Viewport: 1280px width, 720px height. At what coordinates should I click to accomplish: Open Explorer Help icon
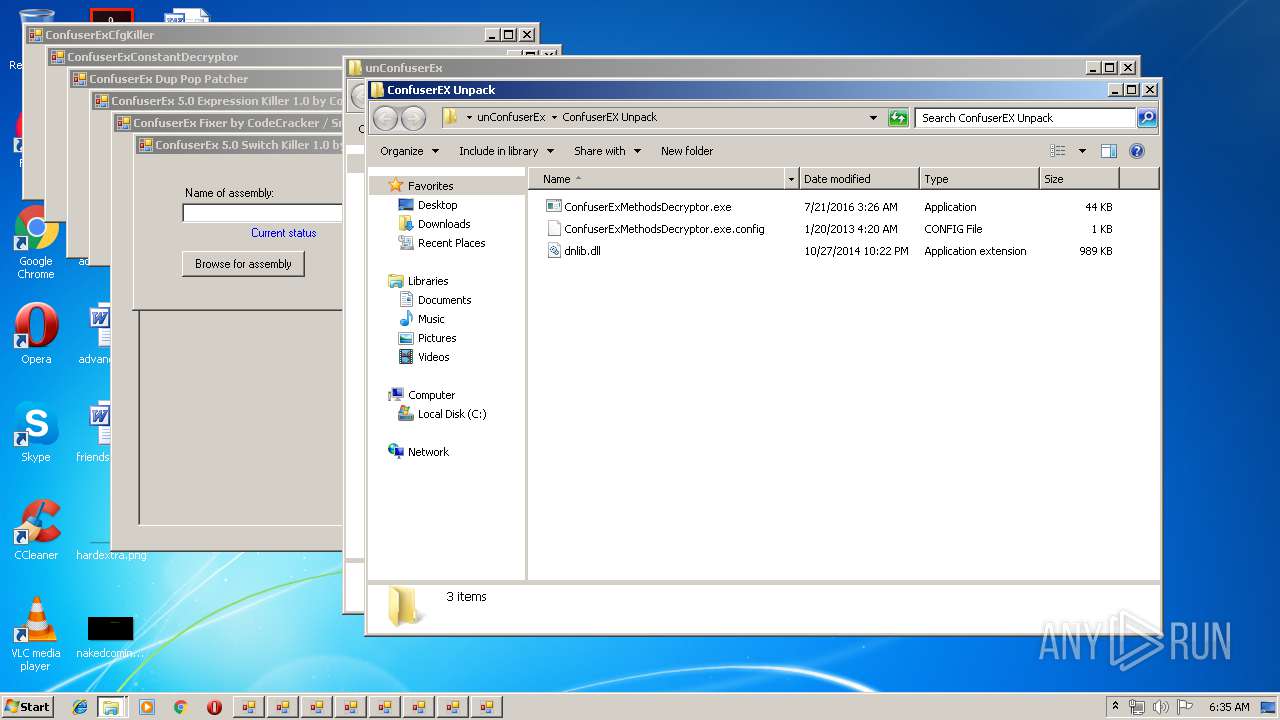pyautogui.click(x=1136, y=151)
